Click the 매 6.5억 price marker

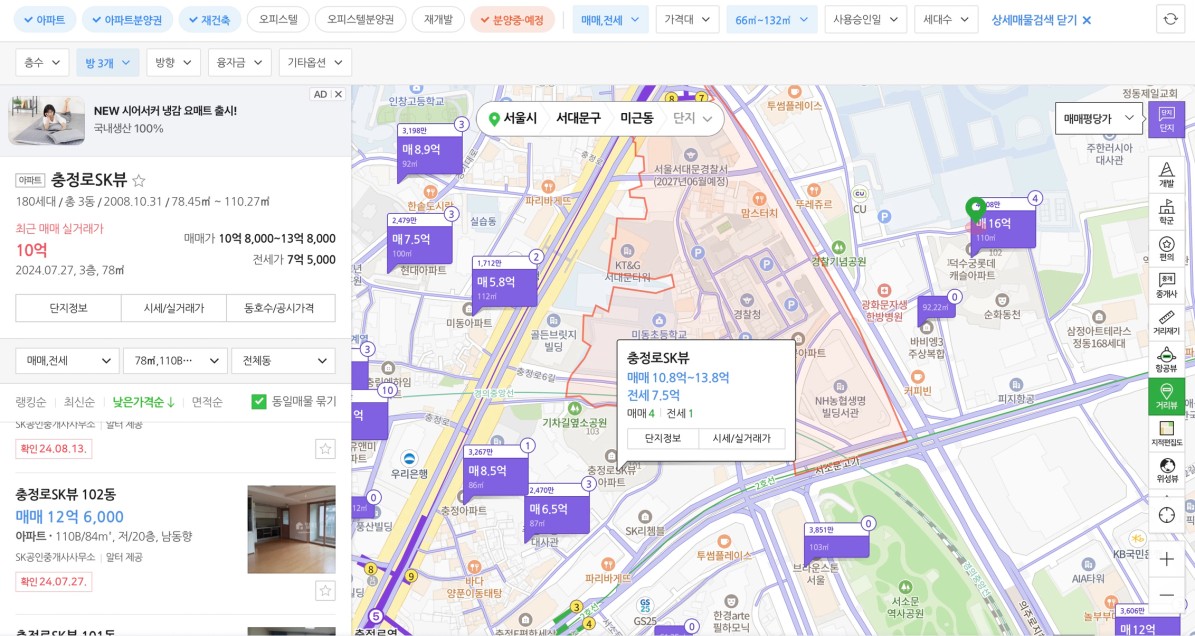point(557,510)
